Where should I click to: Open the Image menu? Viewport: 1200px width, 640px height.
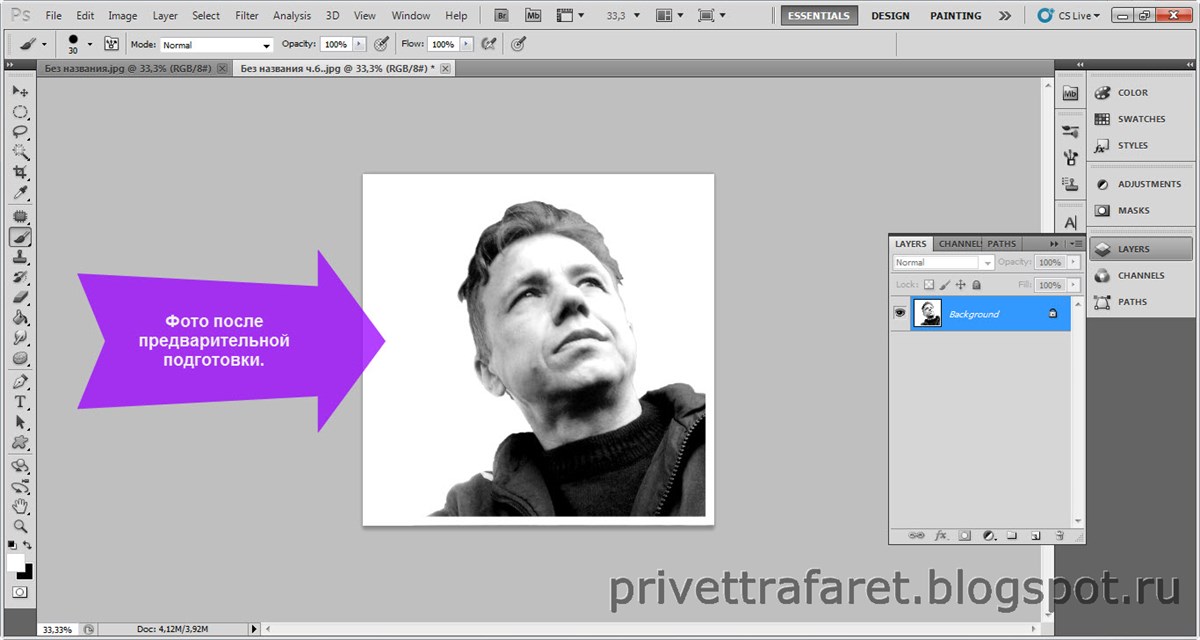point(122,16)
